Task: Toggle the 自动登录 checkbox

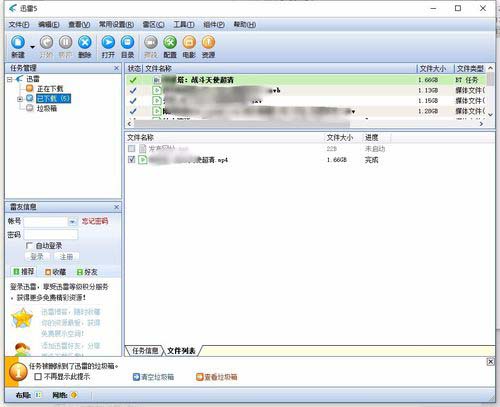Action: point(29,246)
